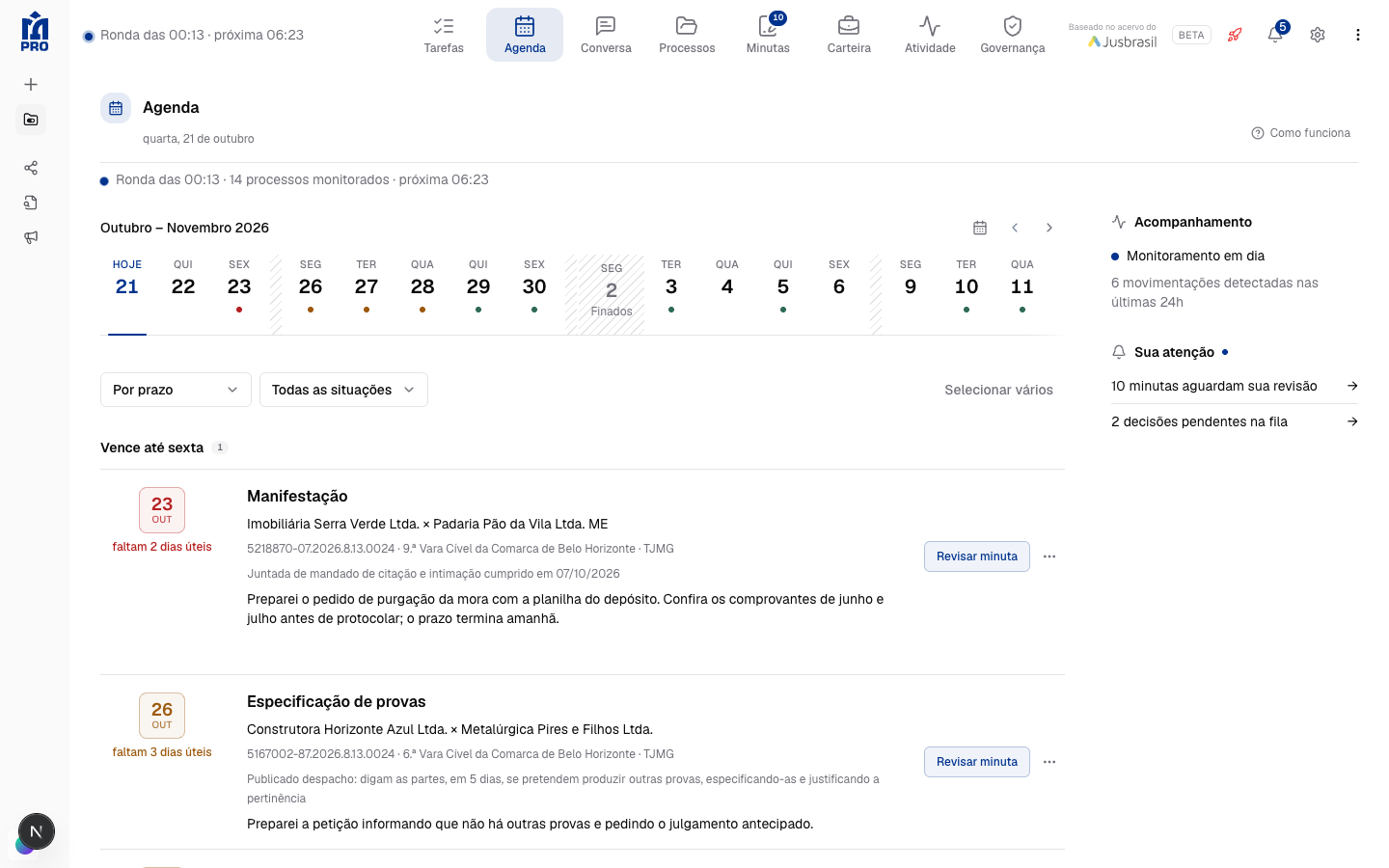Click the Especificação de provas title
Viewport: 1389px width, 868px height.
point(336,701)
